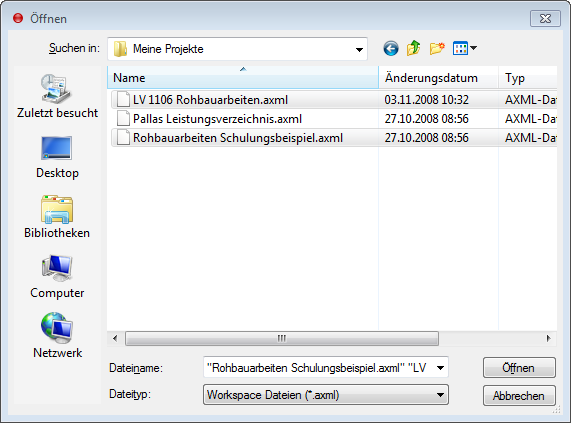Sort files by Typ column header

click(x=528, y=78)
